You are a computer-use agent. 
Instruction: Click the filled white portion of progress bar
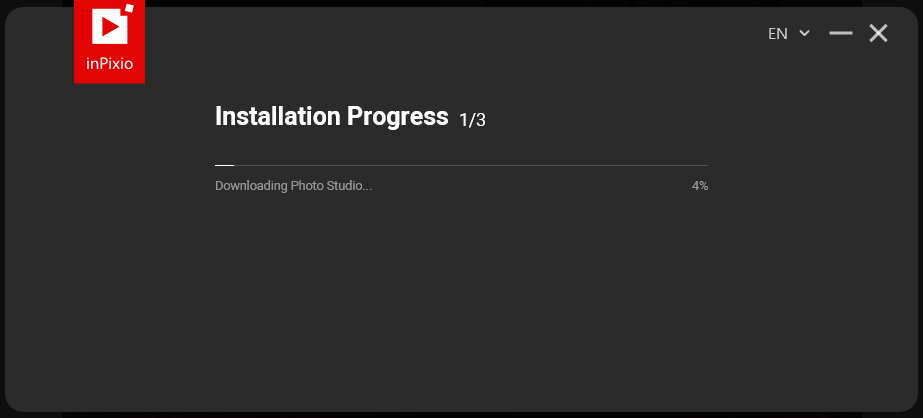click(224, 165)
